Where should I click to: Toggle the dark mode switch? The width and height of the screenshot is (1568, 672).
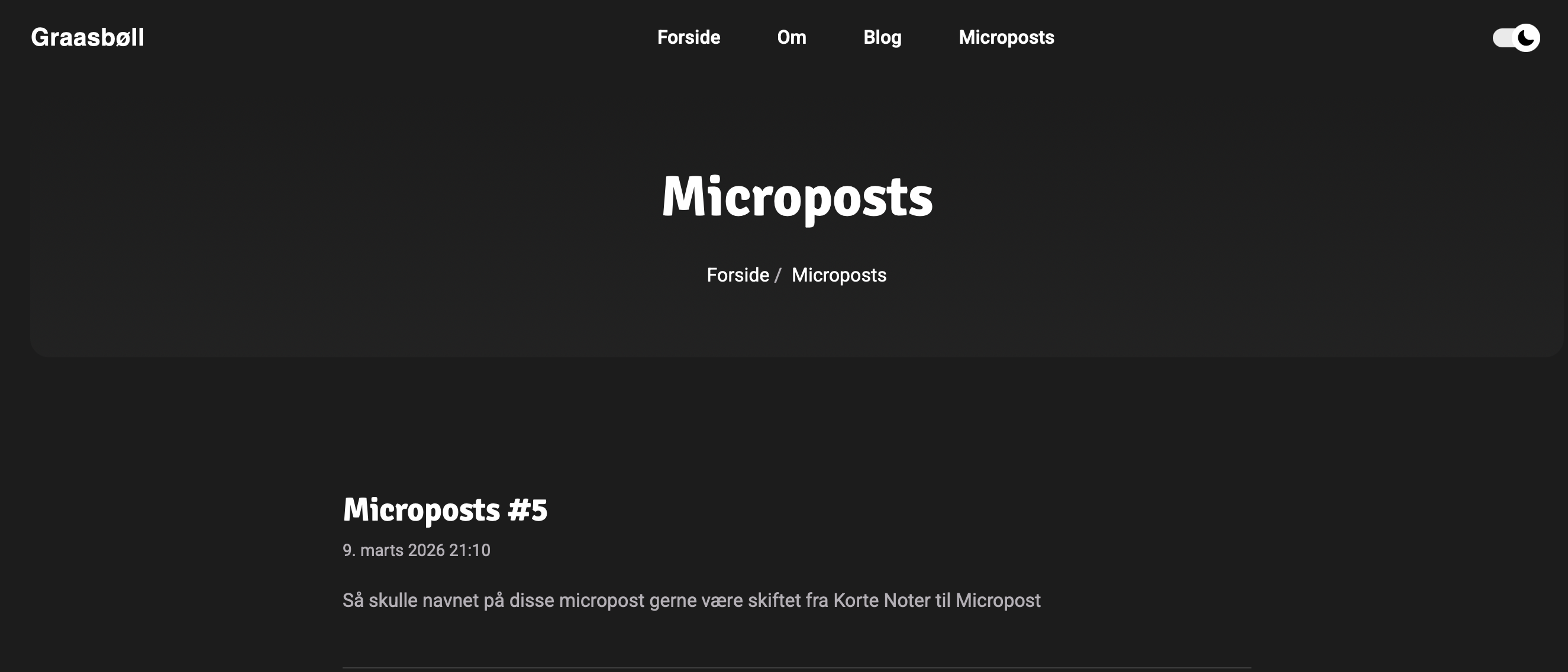(1516, 38)
